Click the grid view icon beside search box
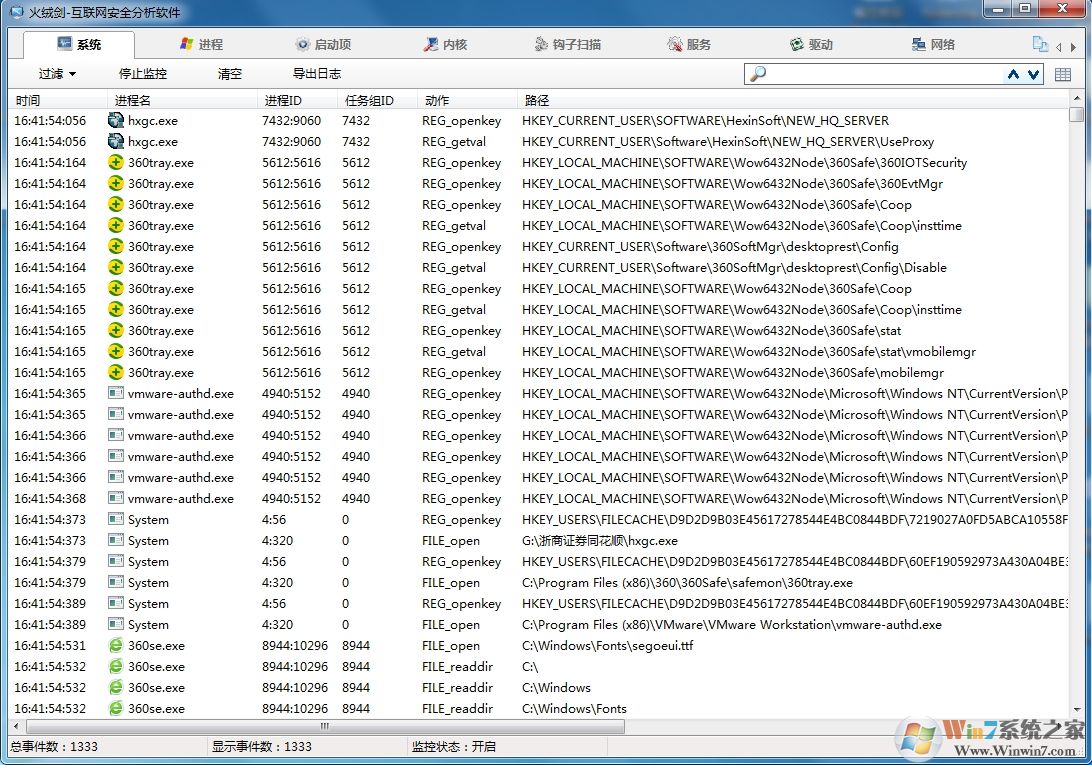 coord(1062,74)
